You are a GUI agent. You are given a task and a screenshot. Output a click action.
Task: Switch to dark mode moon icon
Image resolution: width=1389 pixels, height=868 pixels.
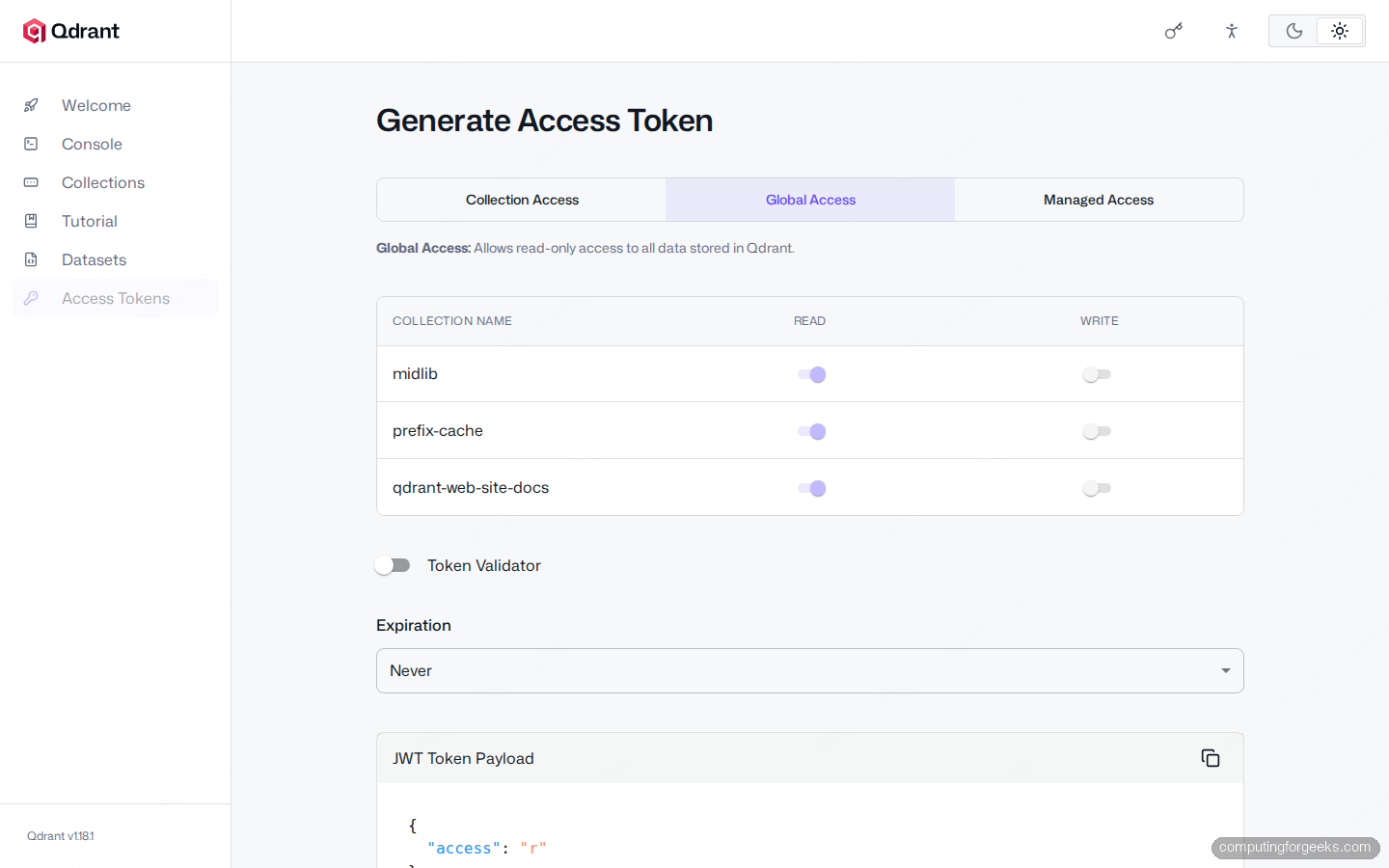[1294, 31]
